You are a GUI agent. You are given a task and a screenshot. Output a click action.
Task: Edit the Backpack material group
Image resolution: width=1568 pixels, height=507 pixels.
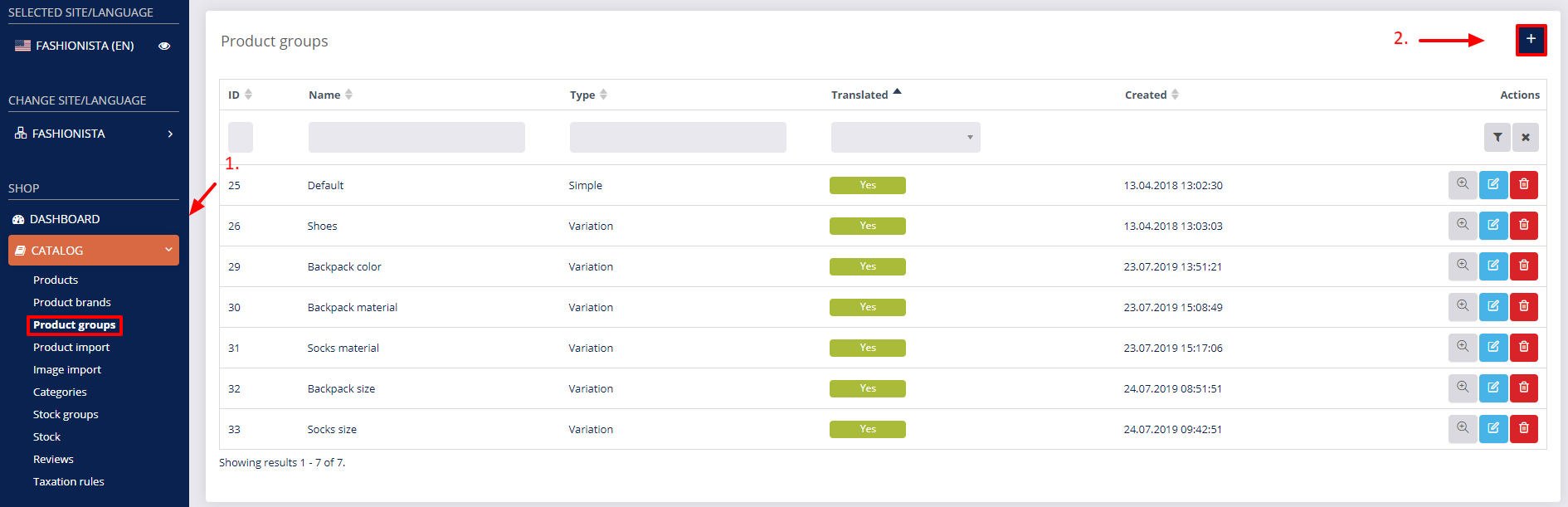tap(1493, 306)
